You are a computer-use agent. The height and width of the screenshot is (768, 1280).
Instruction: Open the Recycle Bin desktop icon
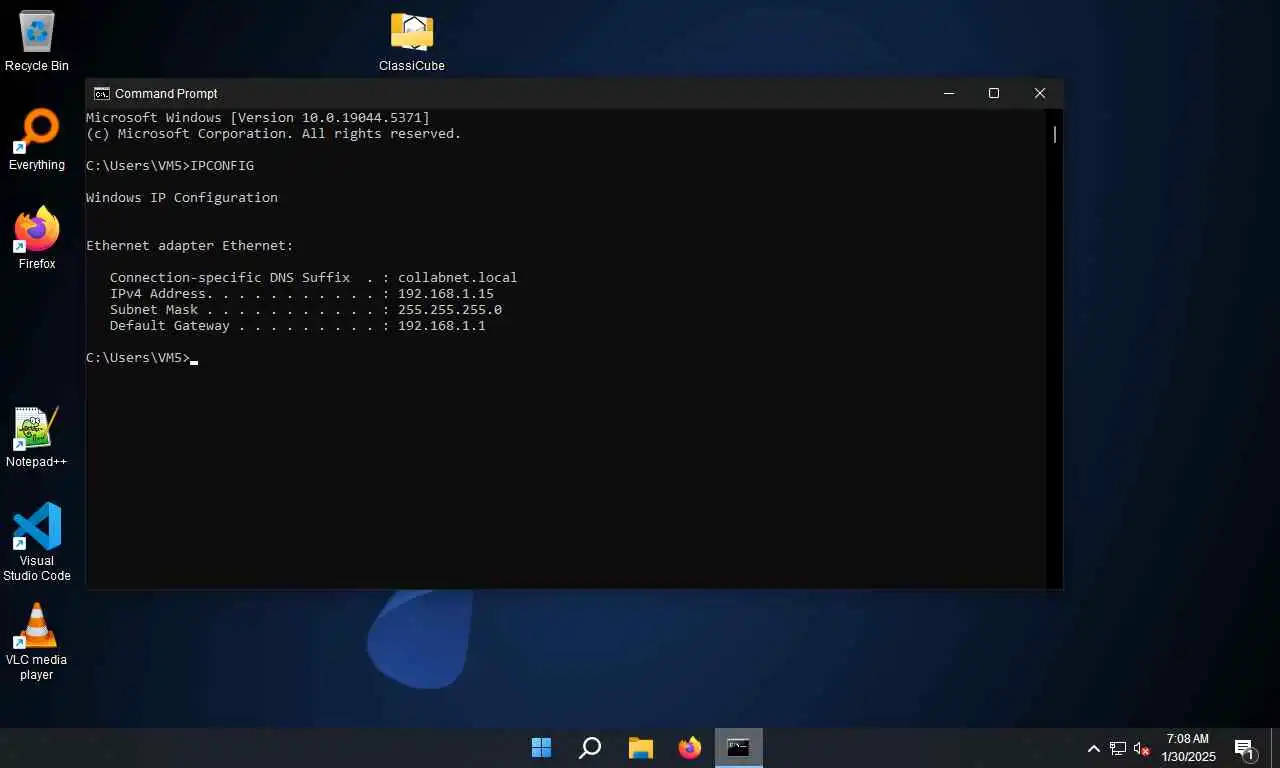(x=37, y=41)
